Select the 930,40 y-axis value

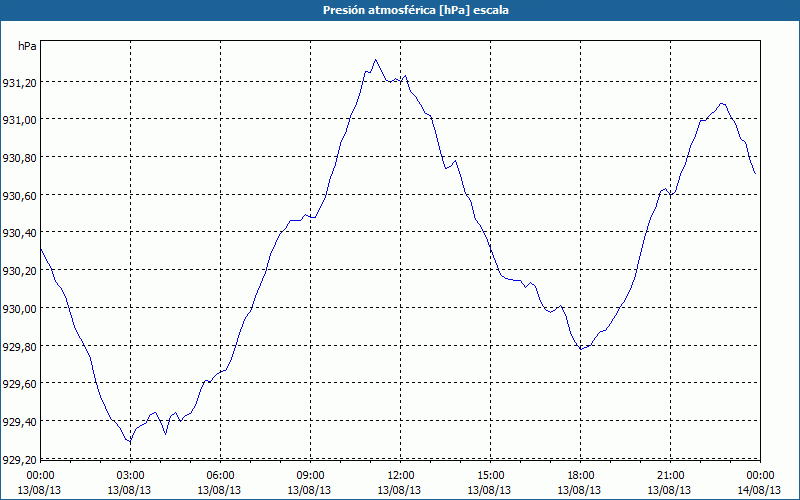(x=19, y=233)
